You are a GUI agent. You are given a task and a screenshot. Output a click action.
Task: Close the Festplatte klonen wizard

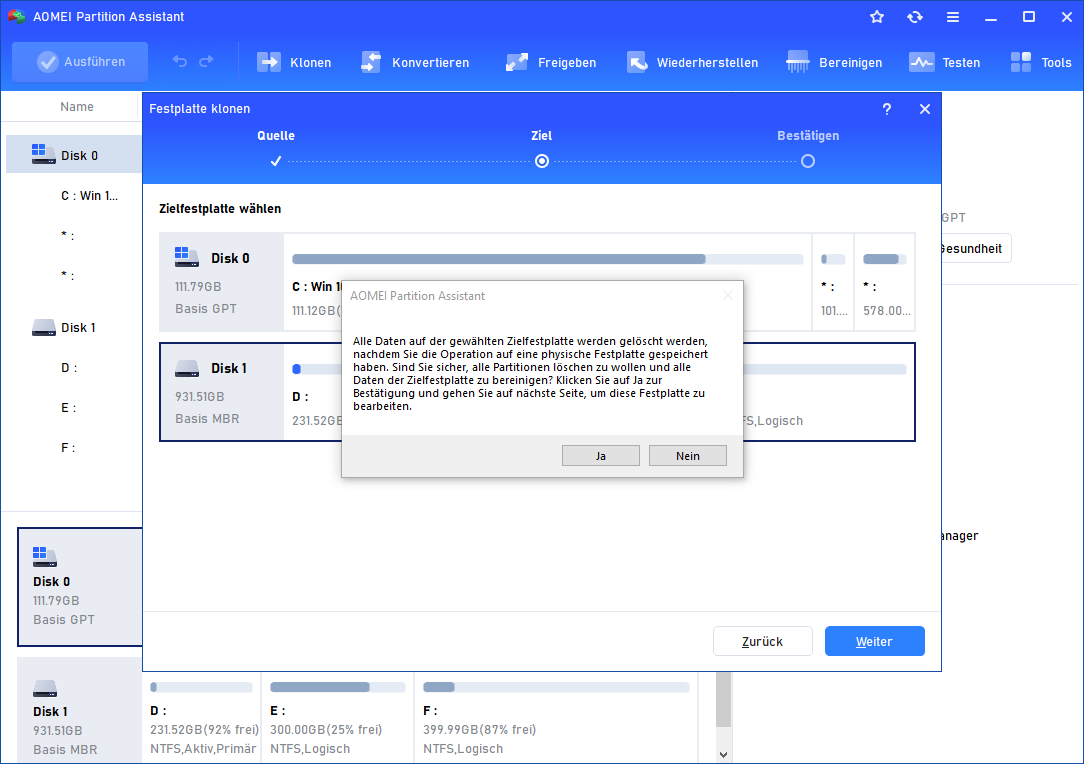point(924,109)
